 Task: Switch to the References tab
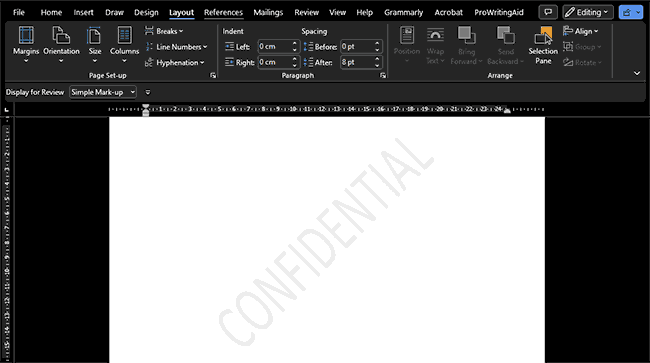coord(223,12)
